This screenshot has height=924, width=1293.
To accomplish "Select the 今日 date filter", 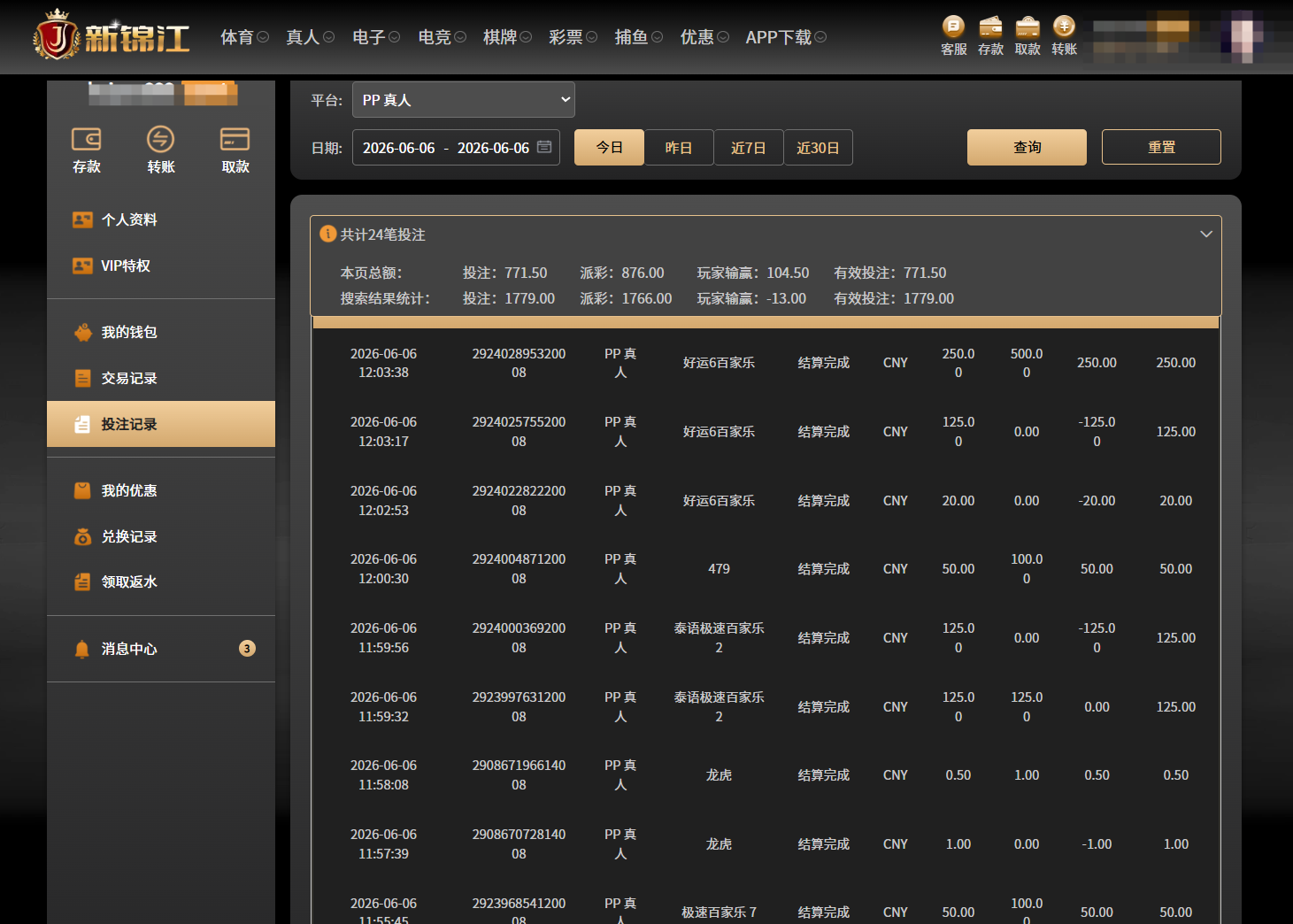I will pyautogui.click(x=609, y=147).
